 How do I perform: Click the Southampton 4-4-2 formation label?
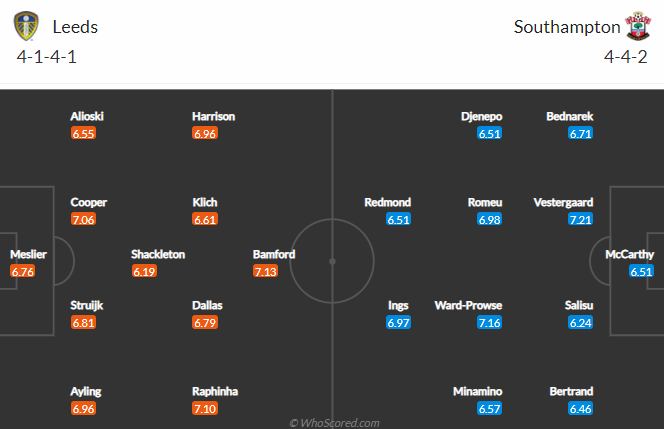point(626,57)
